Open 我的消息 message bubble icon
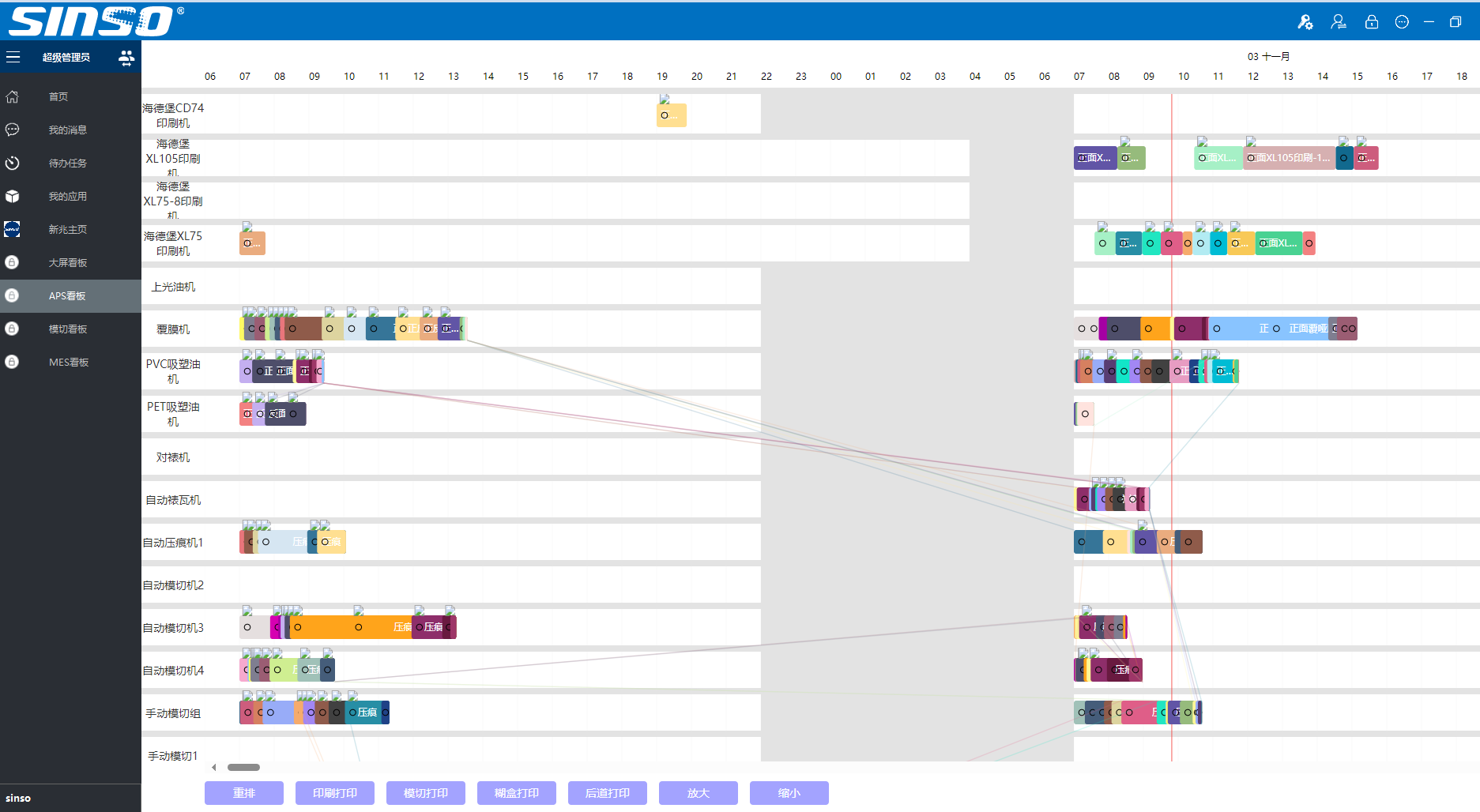This screenshot has height=812, width=1480. 12,130
